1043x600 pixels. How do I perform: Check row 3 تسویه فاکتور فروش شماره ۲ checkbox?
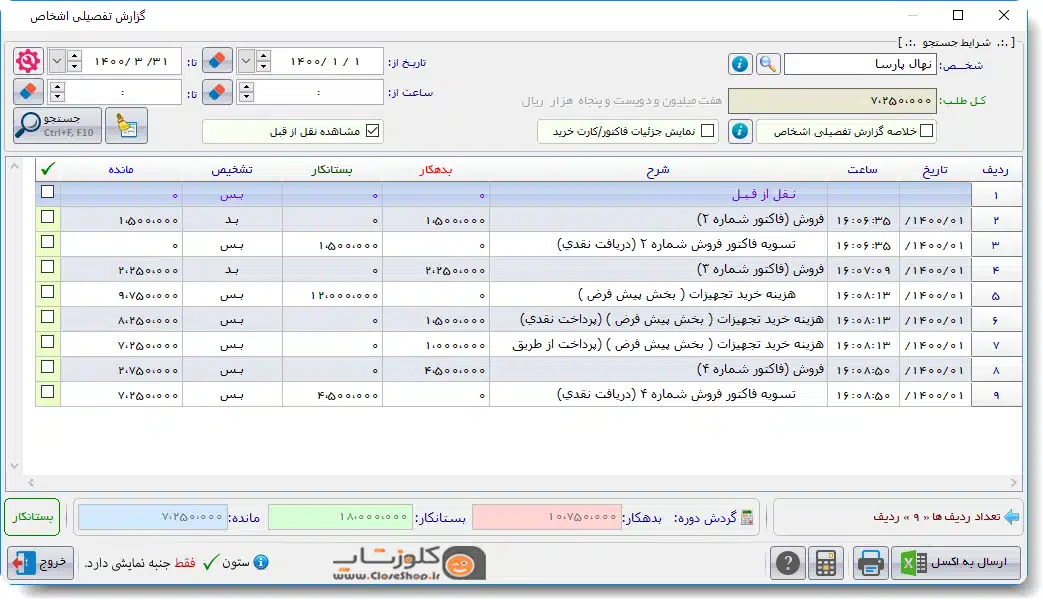pyautogui.click(x=47, y=242)
